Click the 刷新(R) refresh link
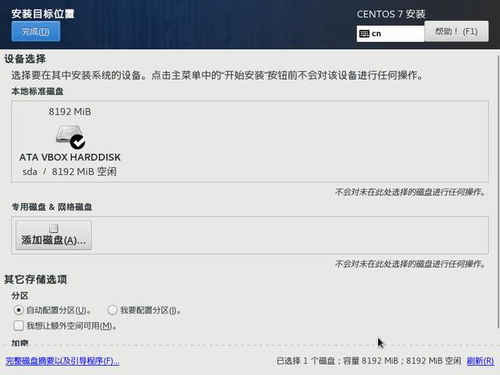This screenshot has width=500, height=375. click(480, 361)
